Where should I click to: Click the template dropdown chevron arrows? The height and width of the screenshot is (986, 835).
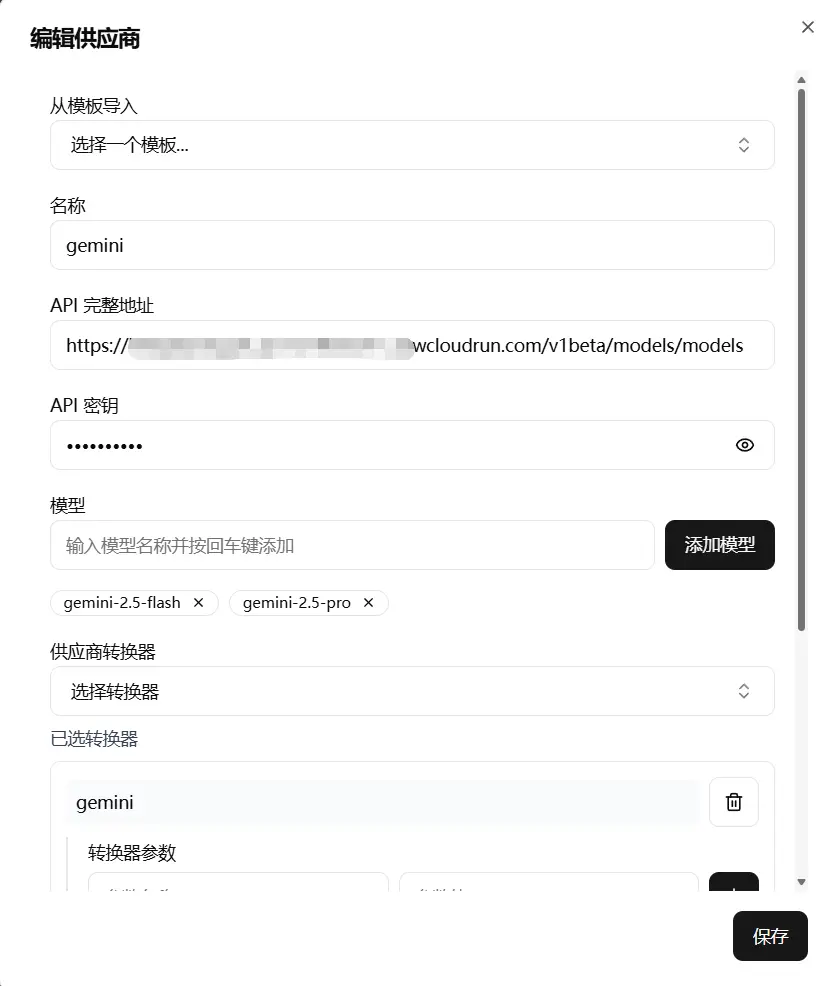(744, 145)
